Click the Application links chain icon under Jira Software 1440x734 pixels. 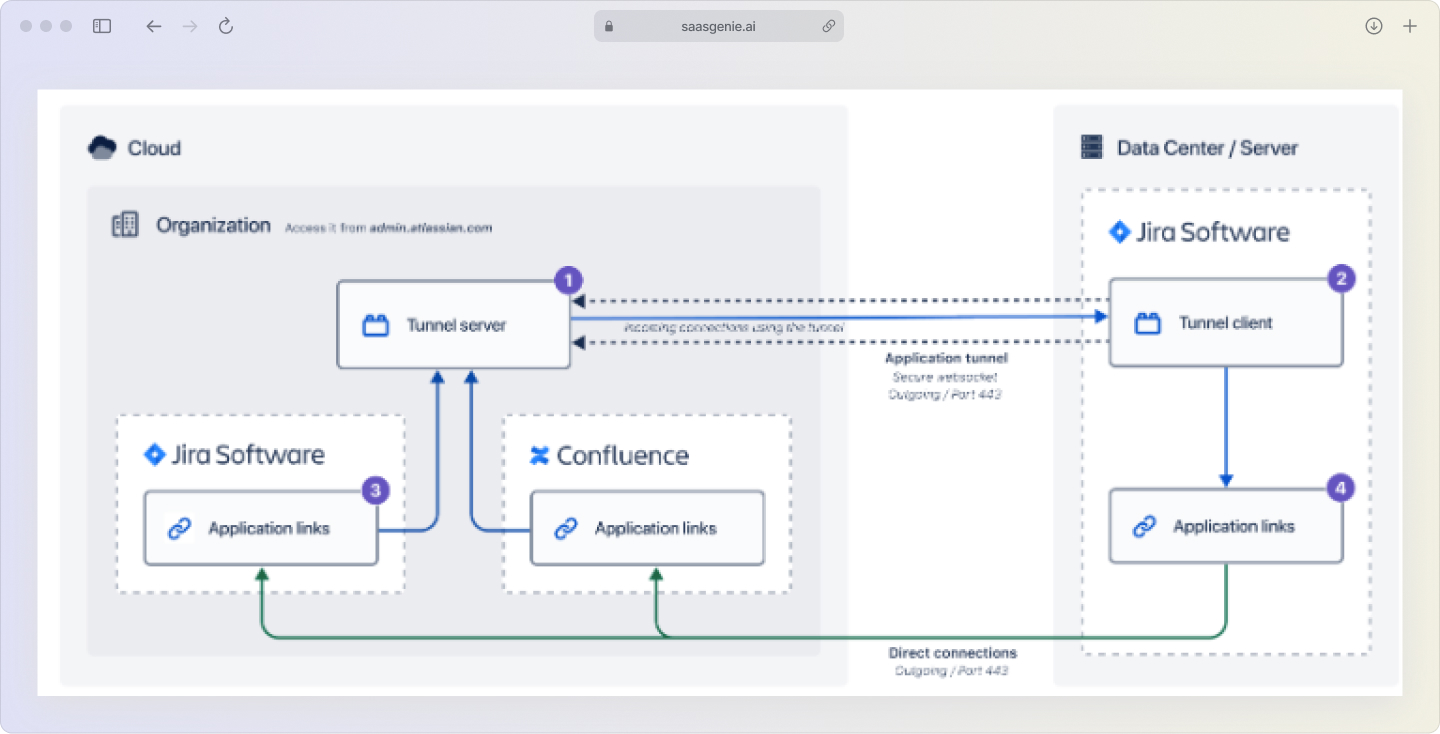[x=181, y=527]
